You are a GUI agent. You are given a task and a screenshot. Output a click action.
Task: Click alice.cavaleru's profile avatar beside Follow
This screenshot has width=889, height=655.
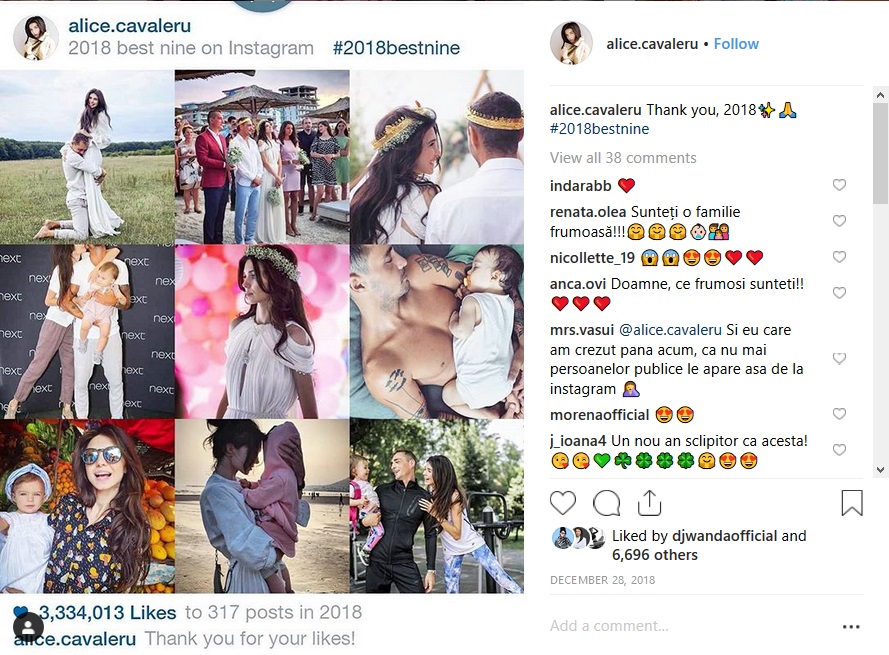coord(572,44)
